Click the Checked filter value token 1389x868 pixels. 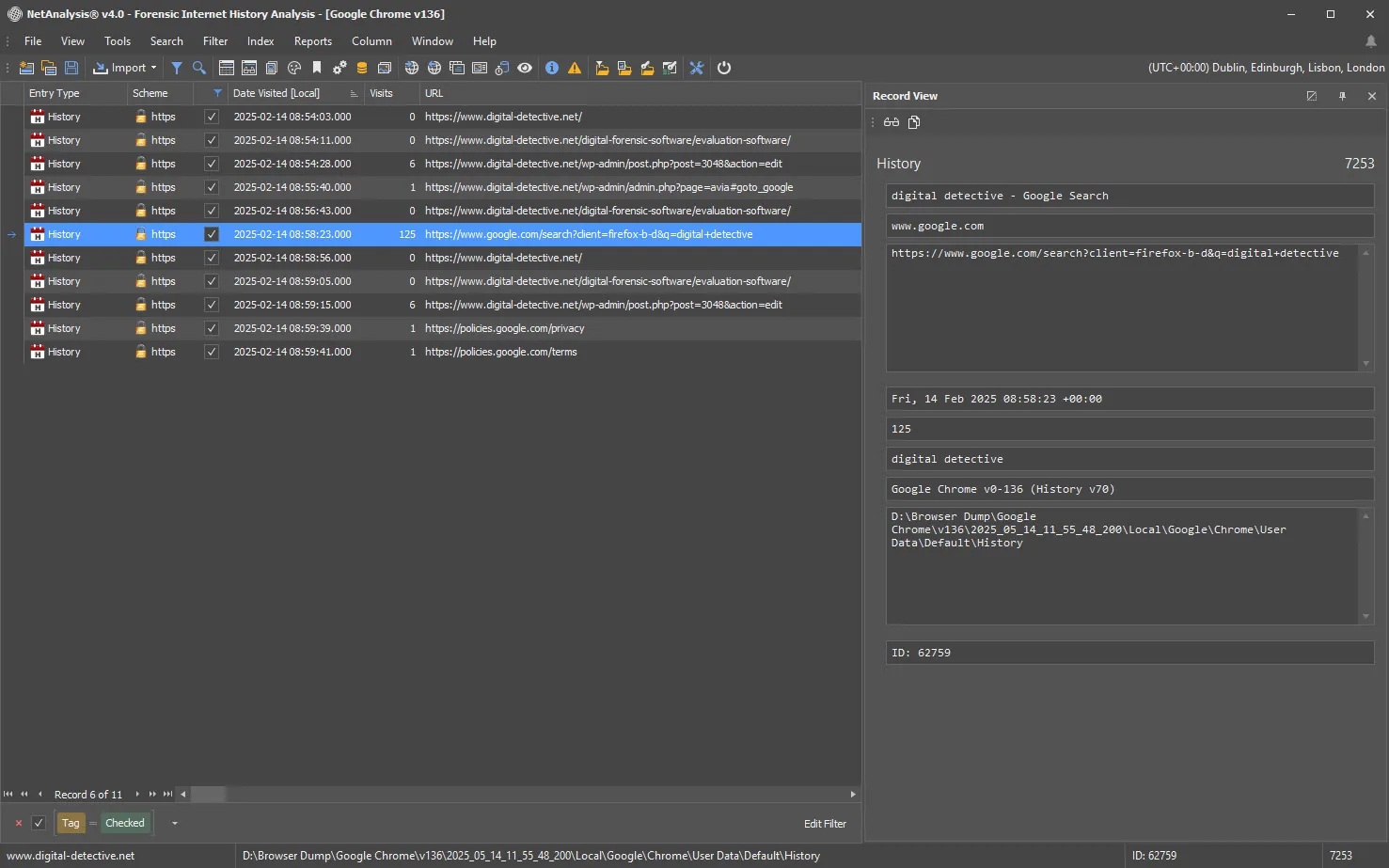coord(125,823)
